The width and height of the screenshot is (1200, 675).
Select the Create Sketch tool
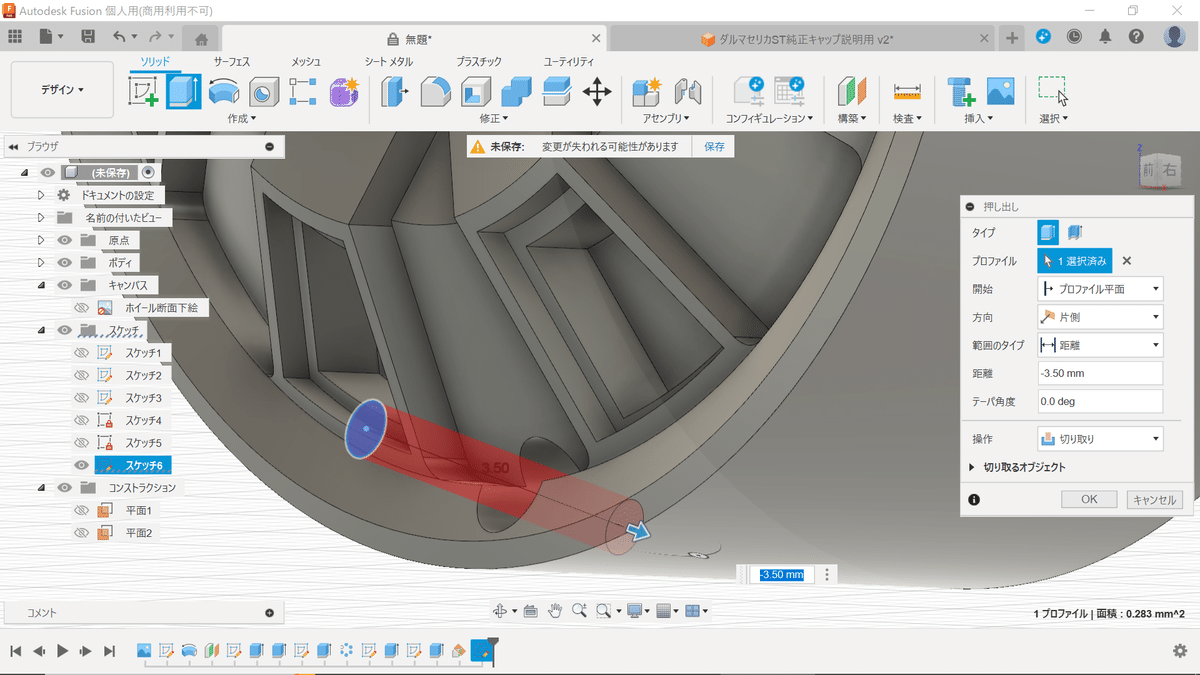(144, 92)
